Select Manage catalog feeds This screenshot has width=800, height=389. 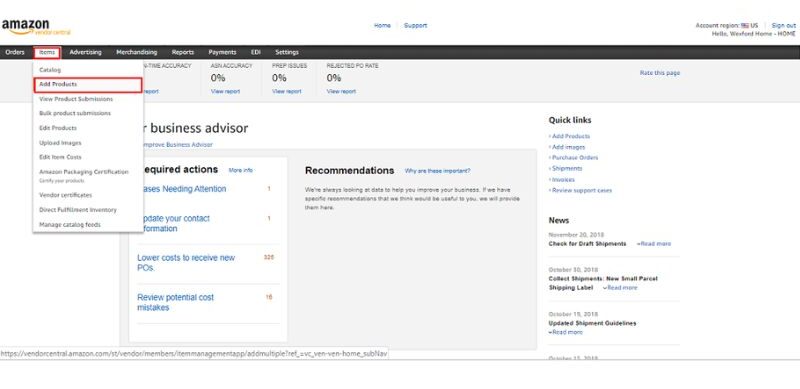tap(70, 225)
